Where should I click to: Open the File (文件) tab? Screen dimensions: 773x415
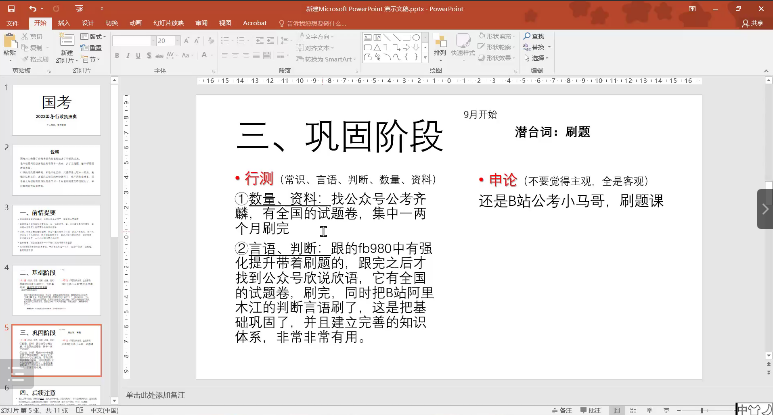tap(13, 21)
